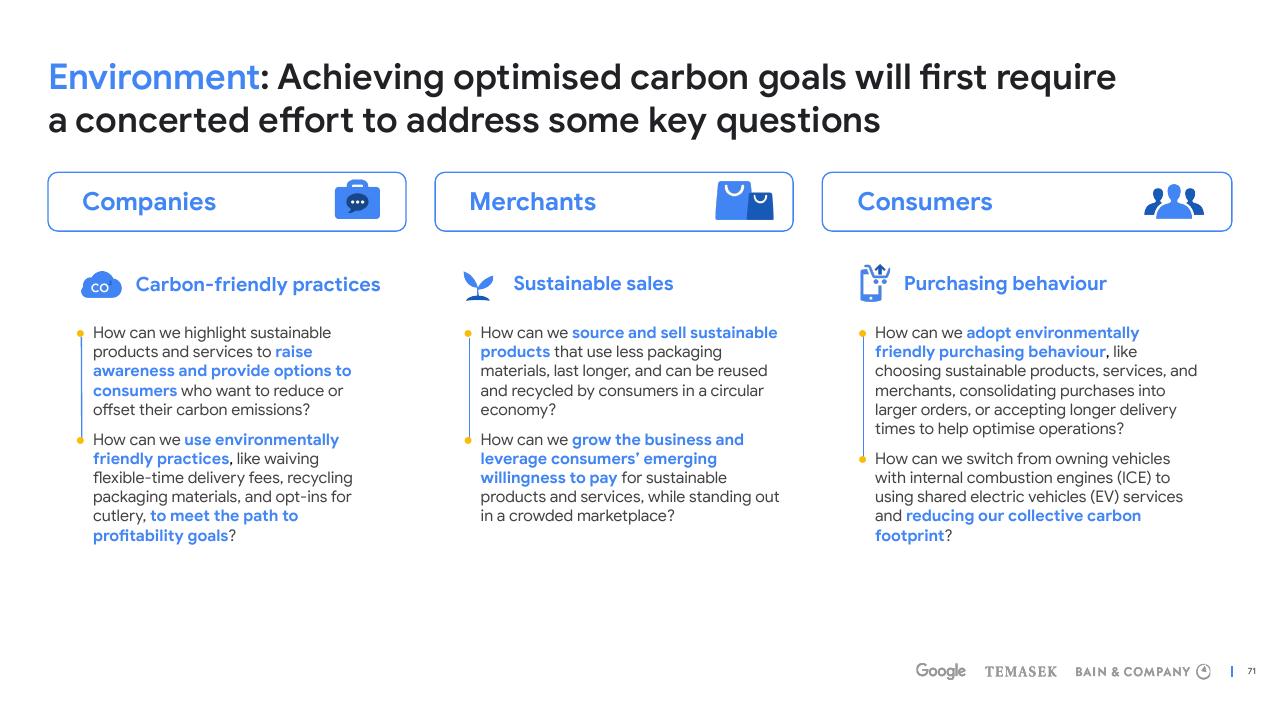The height and width of the screenshot is (720, 1280).
Task: Click 'to meet the path to profitability goals' text
Action: click(x=196, y=525)
